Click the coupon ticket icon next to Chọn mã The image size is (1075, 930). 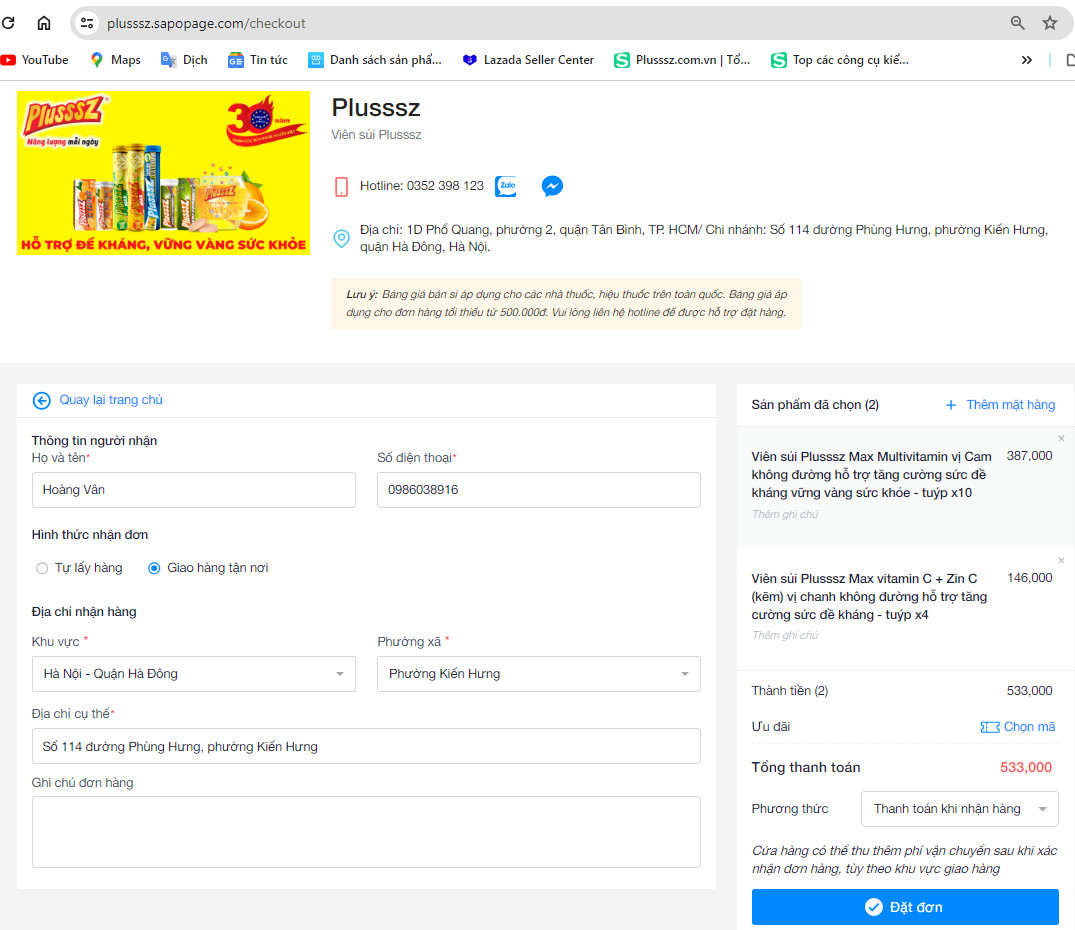point(990,727)
